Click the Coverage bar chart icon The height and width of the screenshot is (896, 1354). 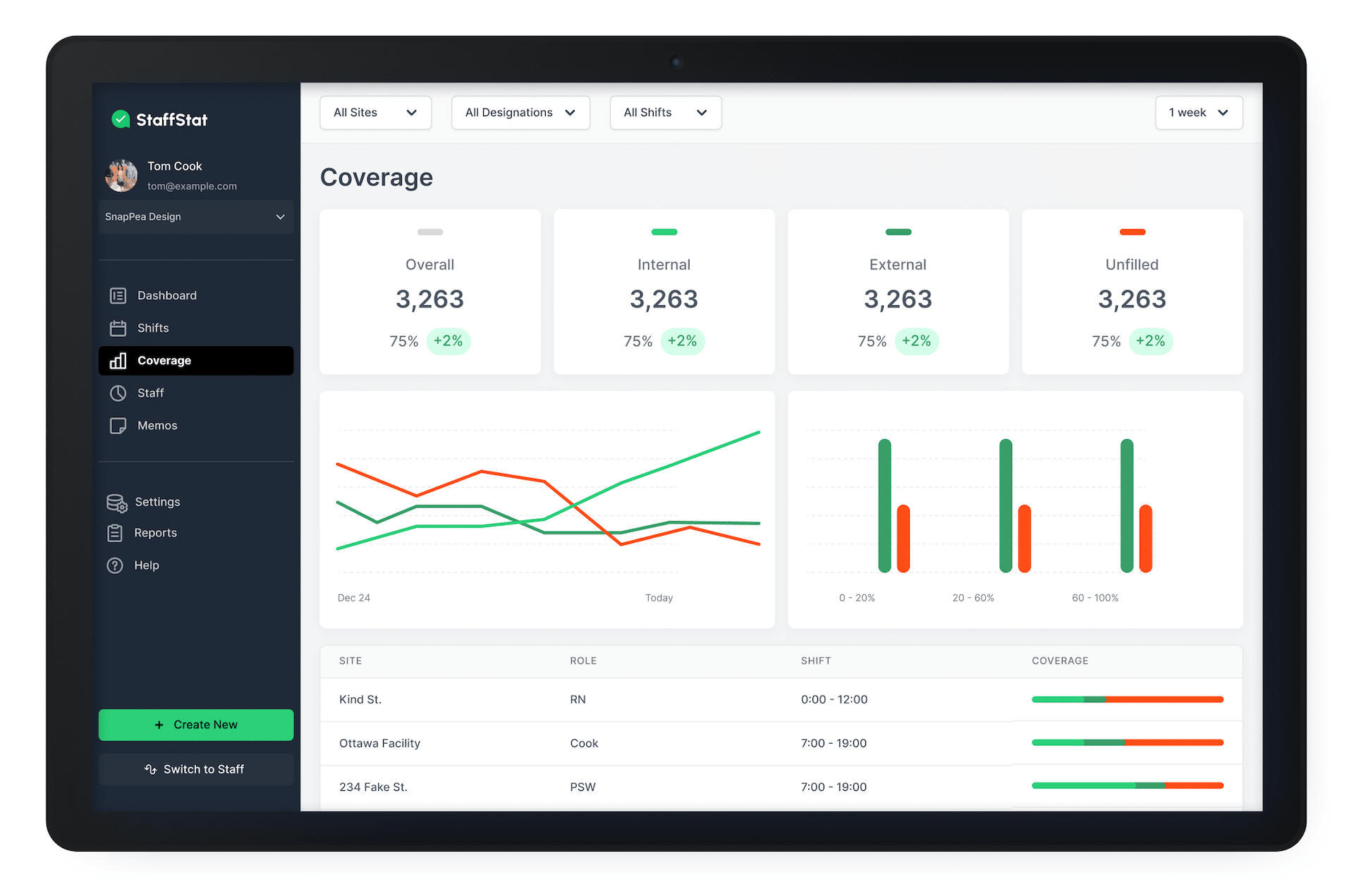[x=118, y=361]
